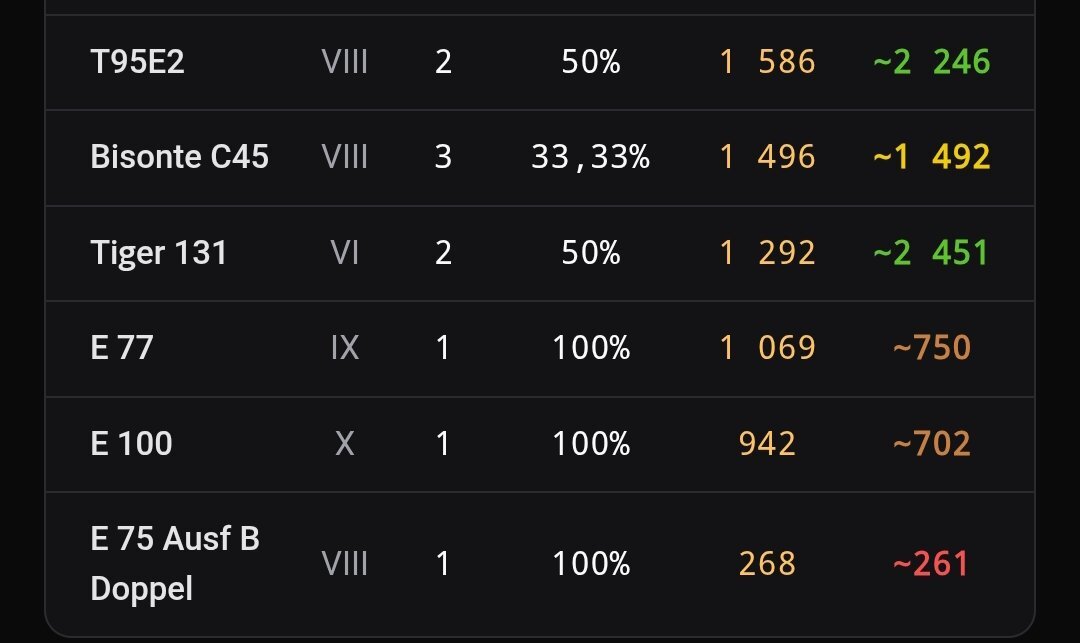Viewport: 1080px width, 643px height.
Task: Select the E 100 tank name
Action: [132, 443]
